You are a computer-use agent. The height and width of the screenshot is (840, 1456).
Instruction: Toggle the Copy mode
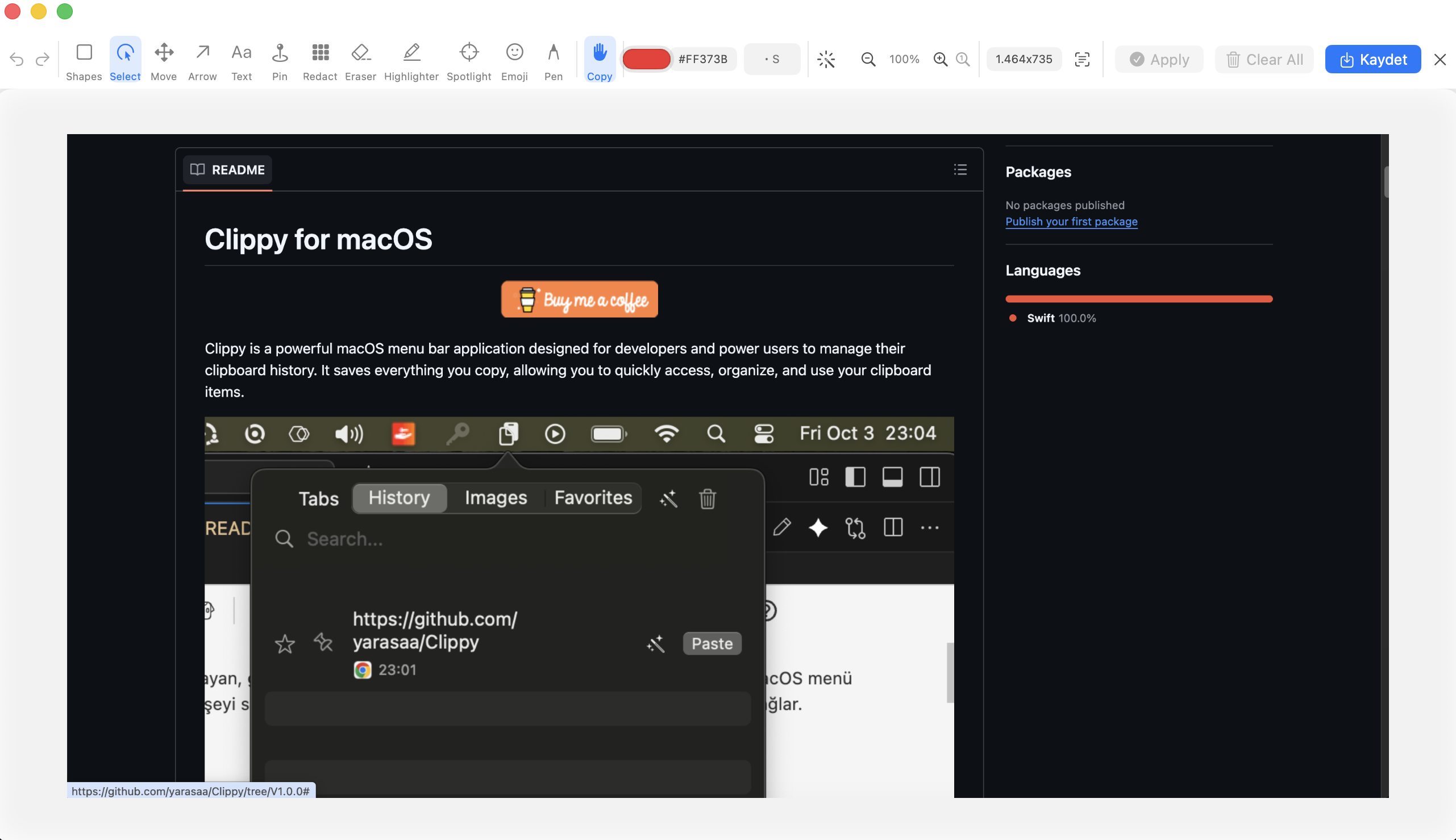click(600, 59)
